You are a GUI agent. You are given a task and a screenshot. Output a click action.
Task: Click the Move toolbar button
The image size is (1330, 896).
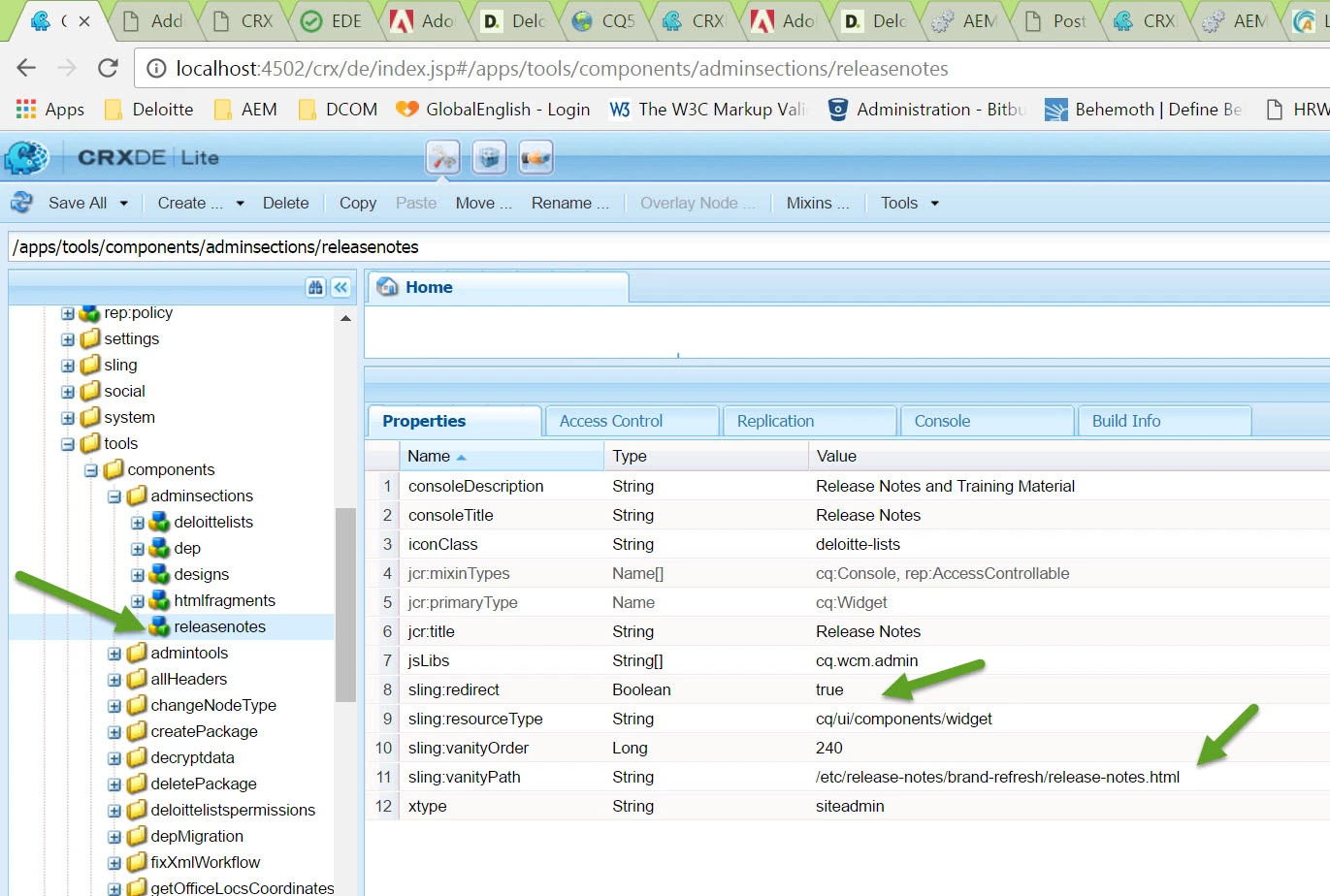click(483, 203)
